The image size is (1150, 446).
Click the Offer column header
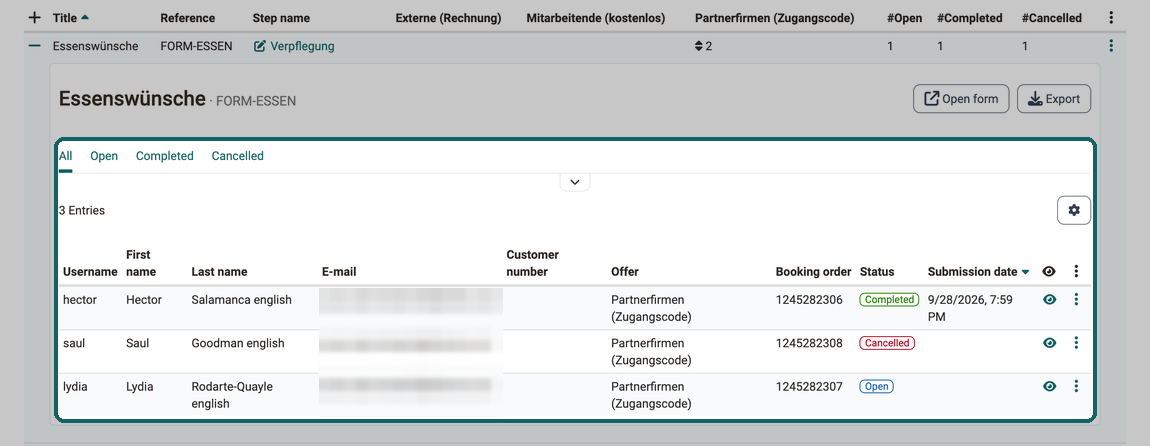625,271
